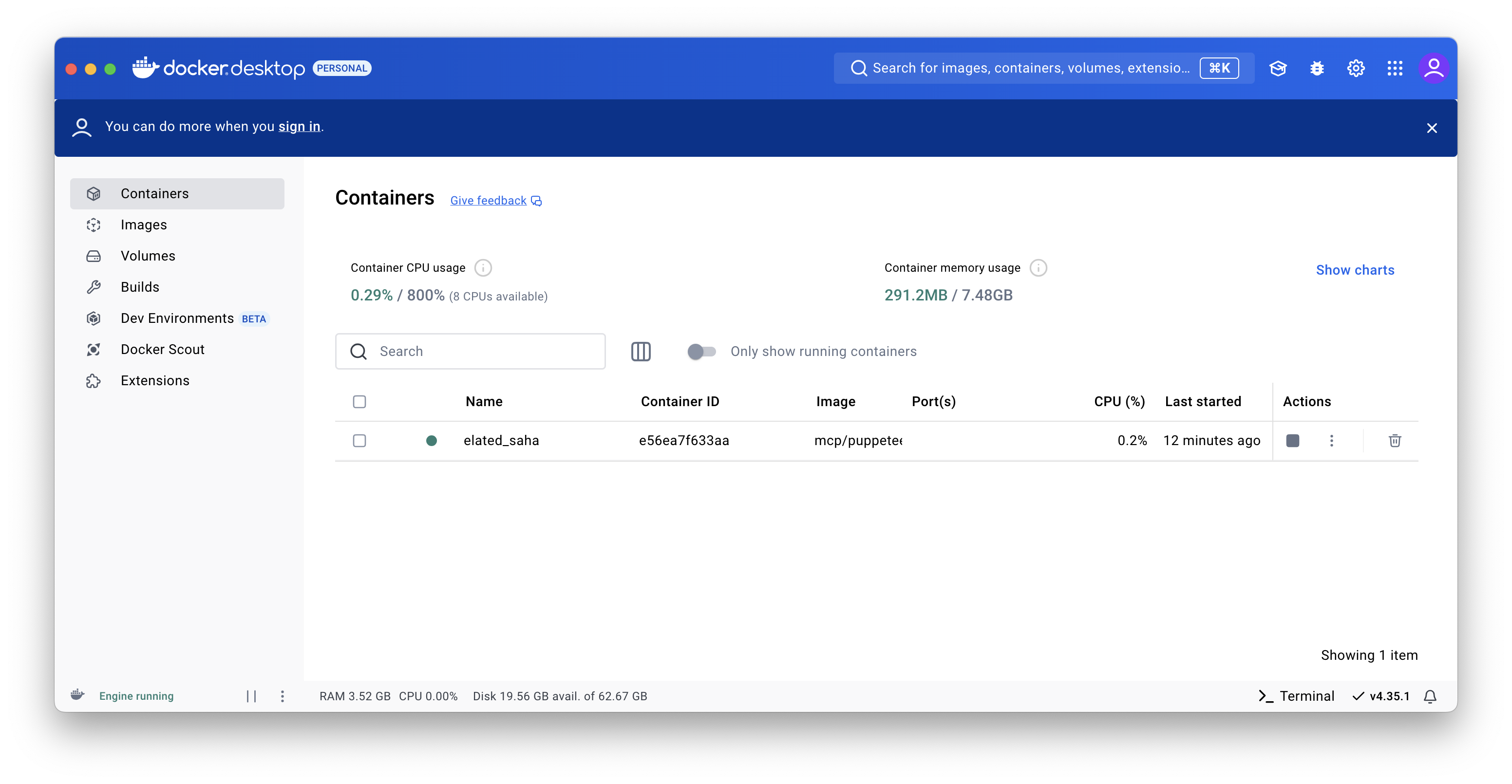This screenshot has width=1512, height=784.
Task: Open Docker Scout section
Action: tap(162, 350)
